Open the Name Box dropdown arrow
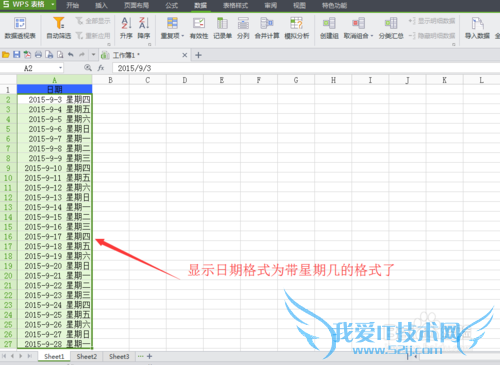 click(x=60, y=68)
